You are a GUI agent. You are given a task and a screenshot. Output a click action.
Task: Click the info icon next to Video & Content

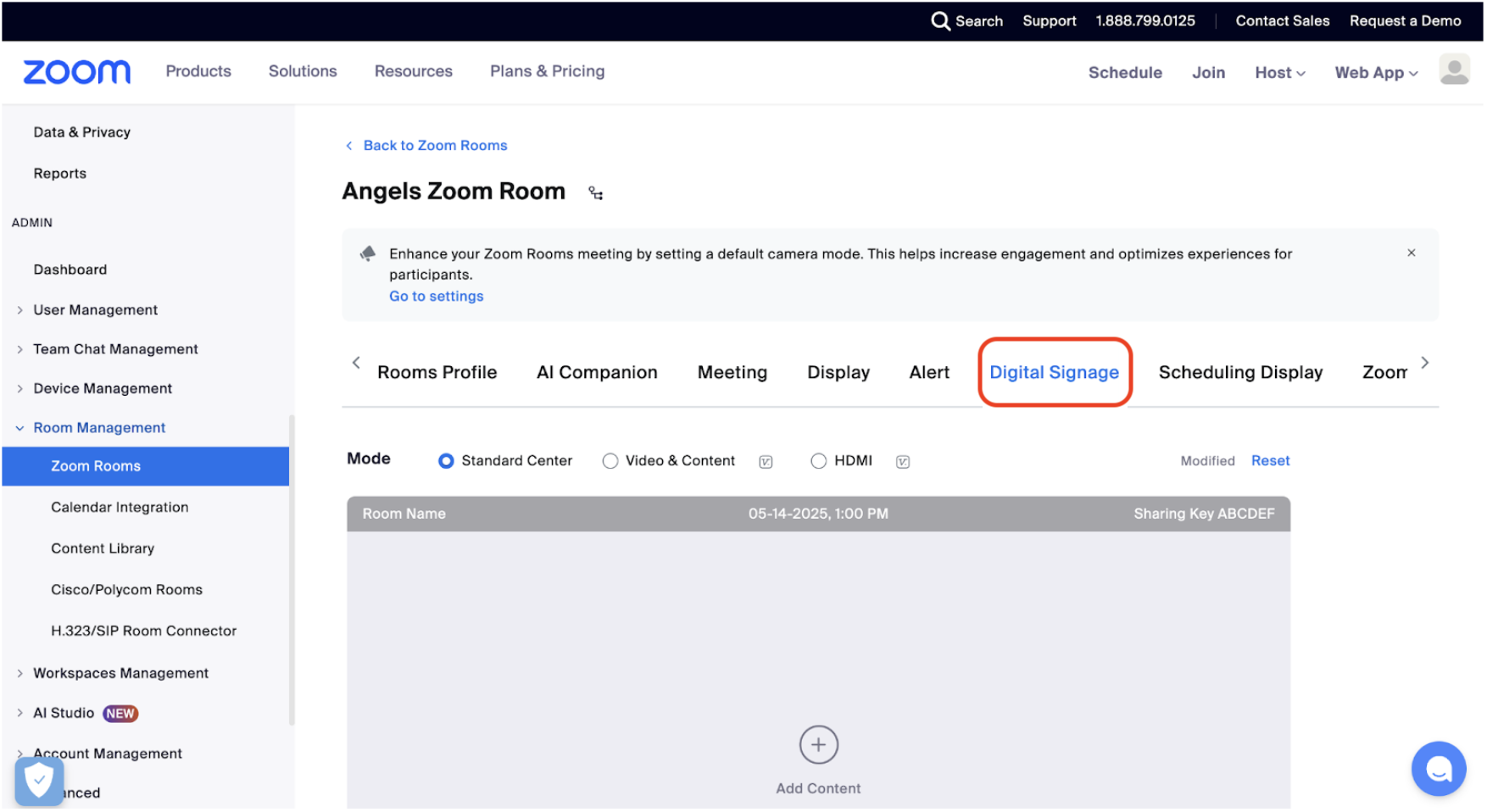[x=766, y=462]
